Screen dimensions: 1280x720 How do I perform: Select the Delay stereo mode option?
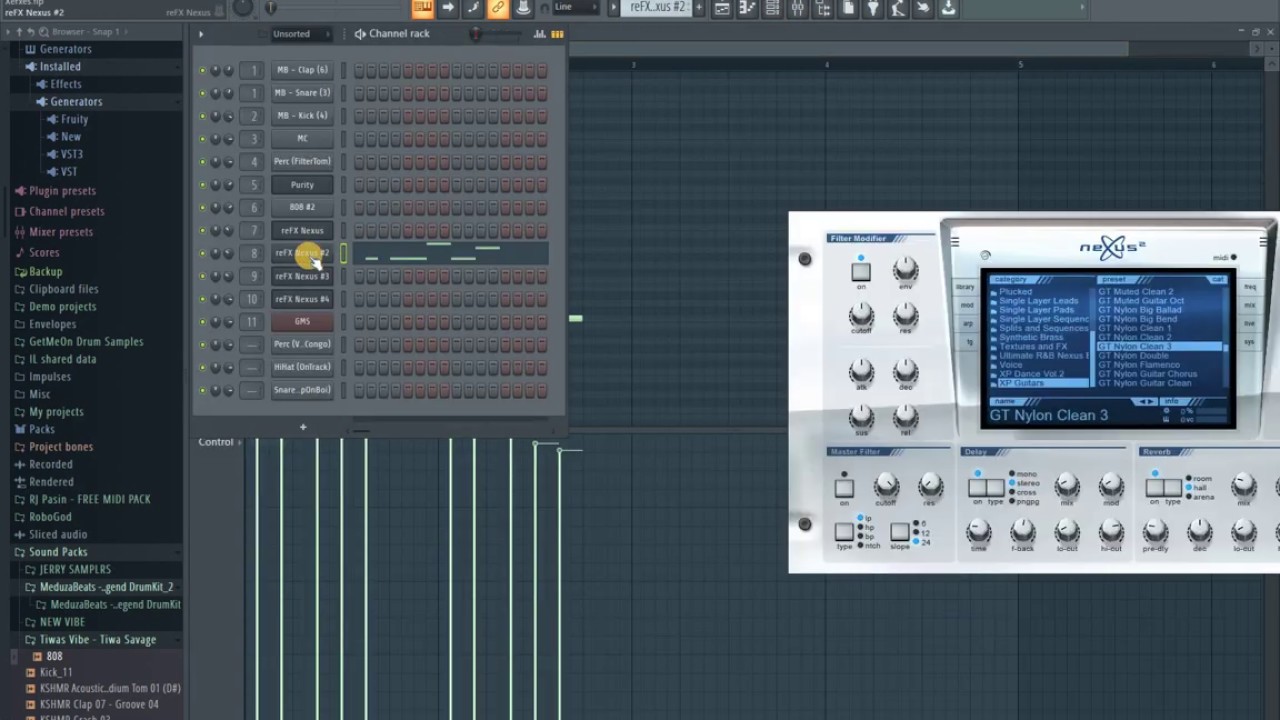[1023, 483]
